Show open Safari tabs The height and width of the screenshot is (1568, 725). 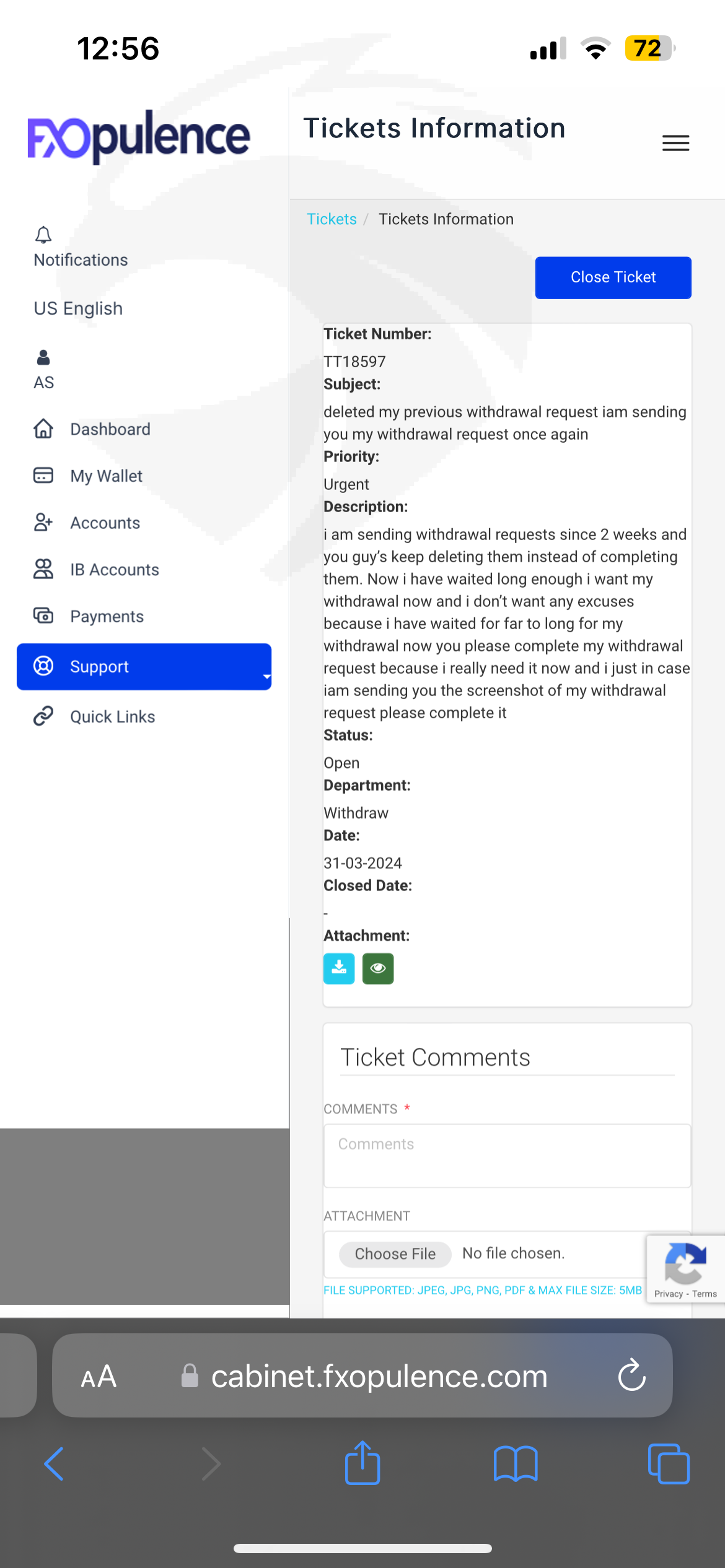(668, 1463)
